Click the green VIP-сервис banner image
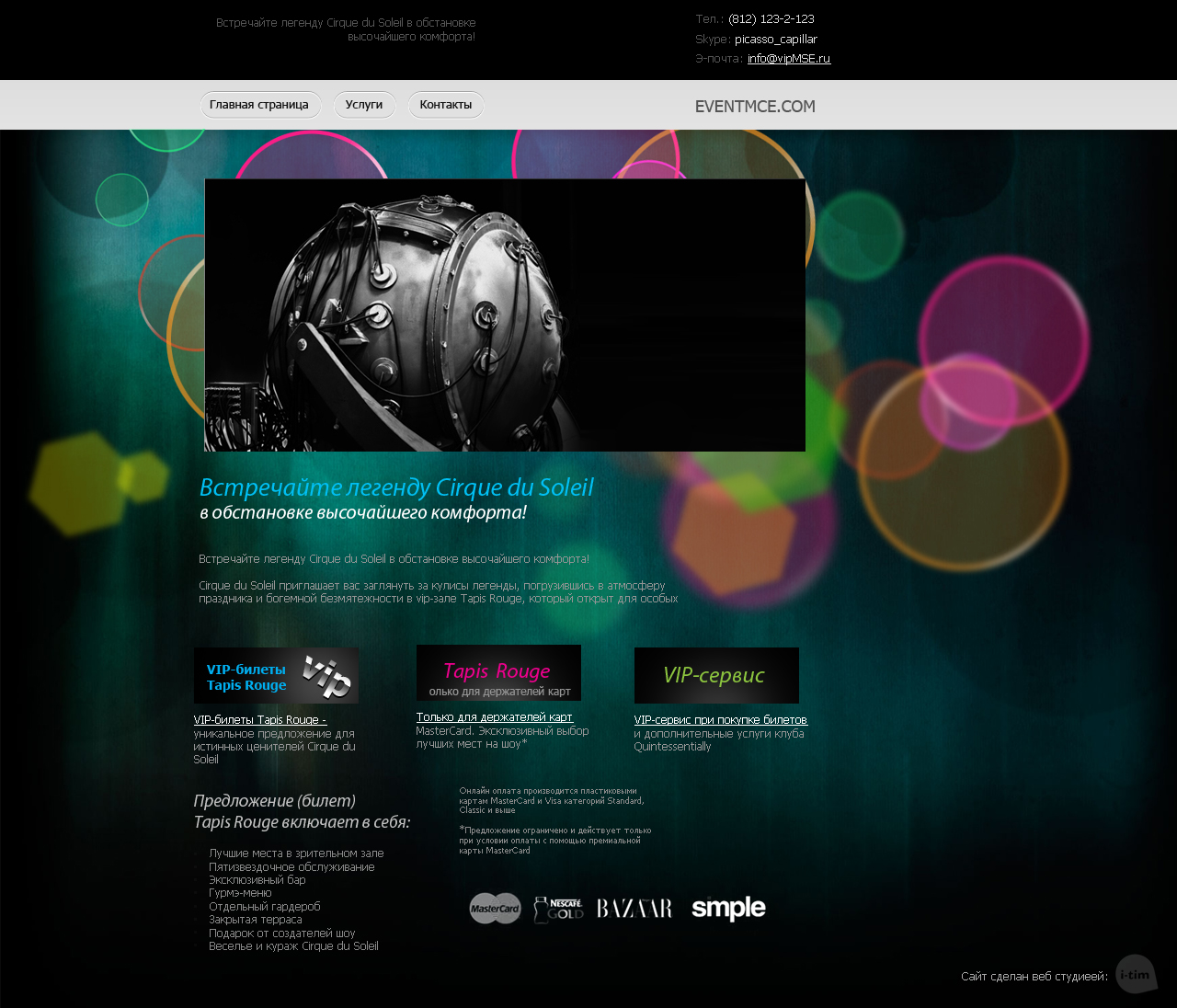Image resolution: width=1177 pixels, height=1008 pixels. point(716,676)
